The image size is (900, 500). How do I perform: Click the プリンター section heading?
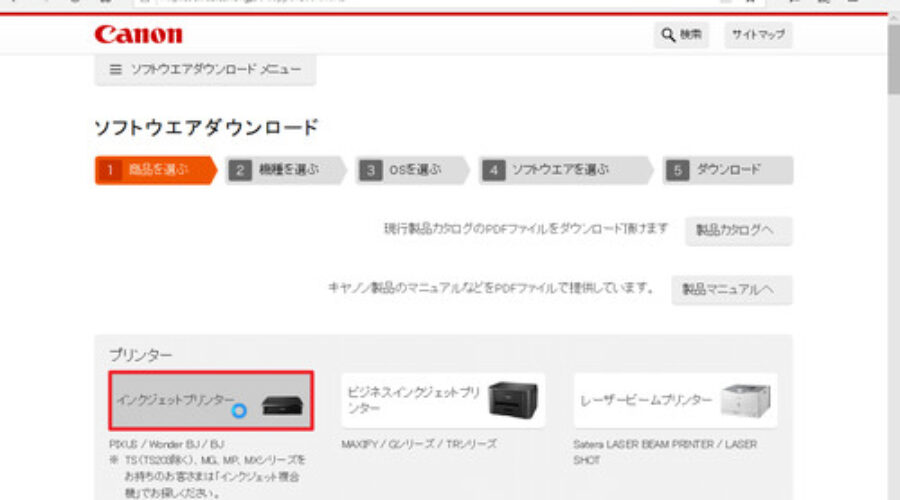click(141, 355)
